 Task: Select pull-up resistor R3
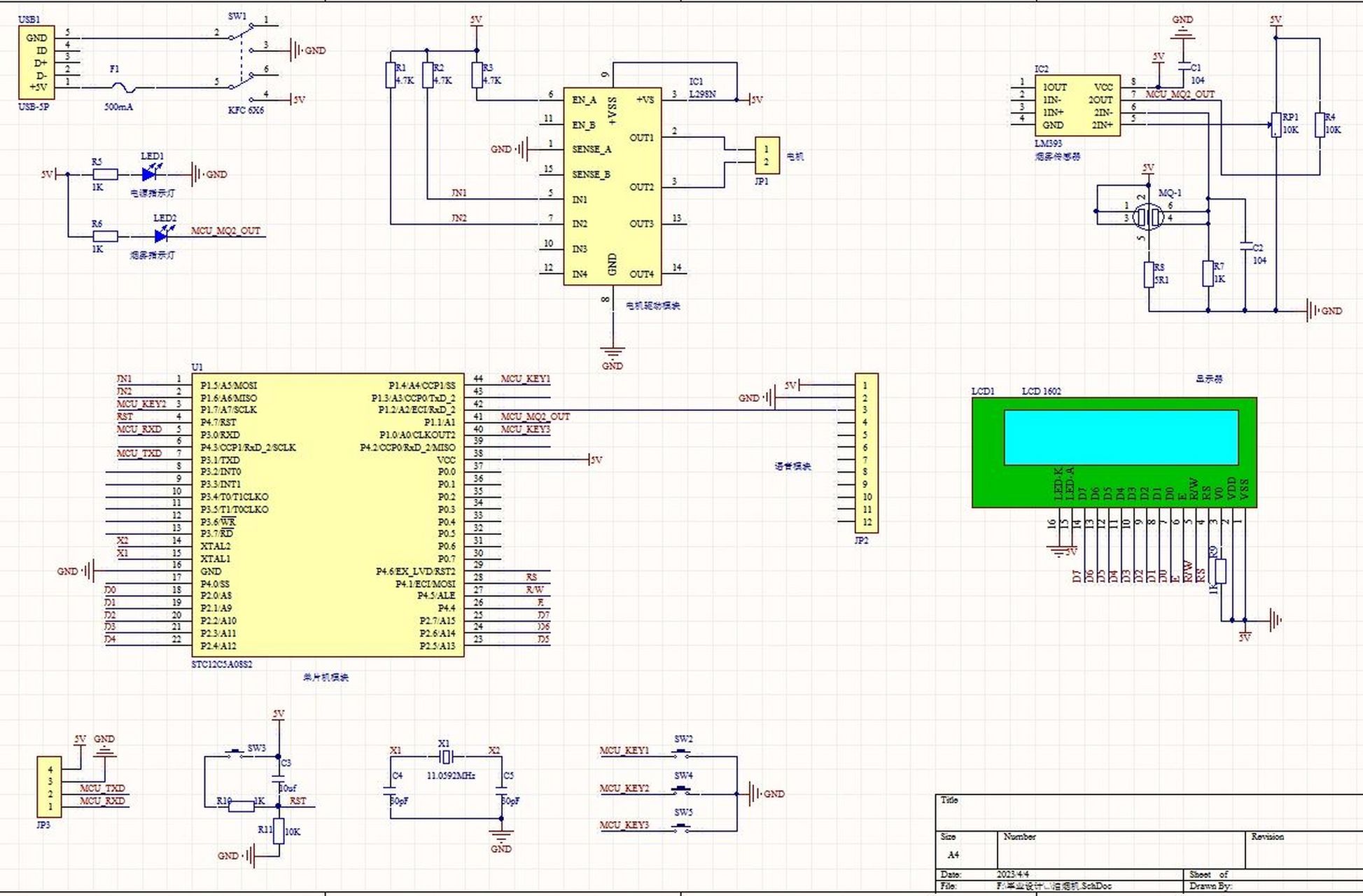[x=477, y=75]
